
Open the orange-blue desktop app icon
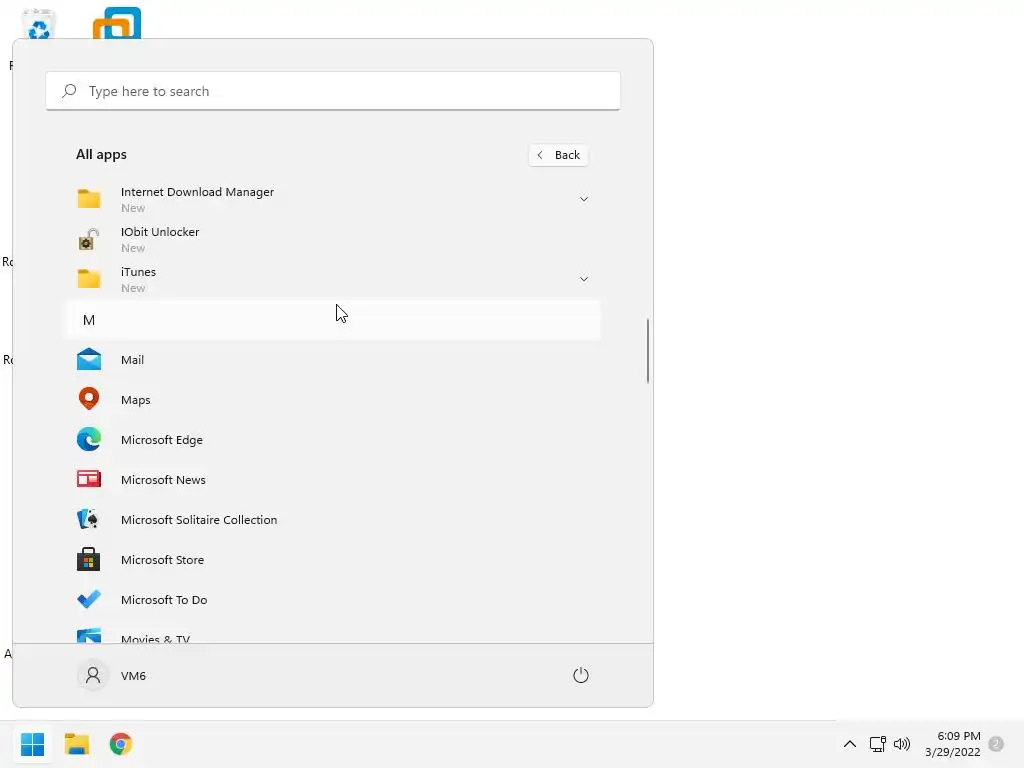pyautogui.click(x=117, y=23)
